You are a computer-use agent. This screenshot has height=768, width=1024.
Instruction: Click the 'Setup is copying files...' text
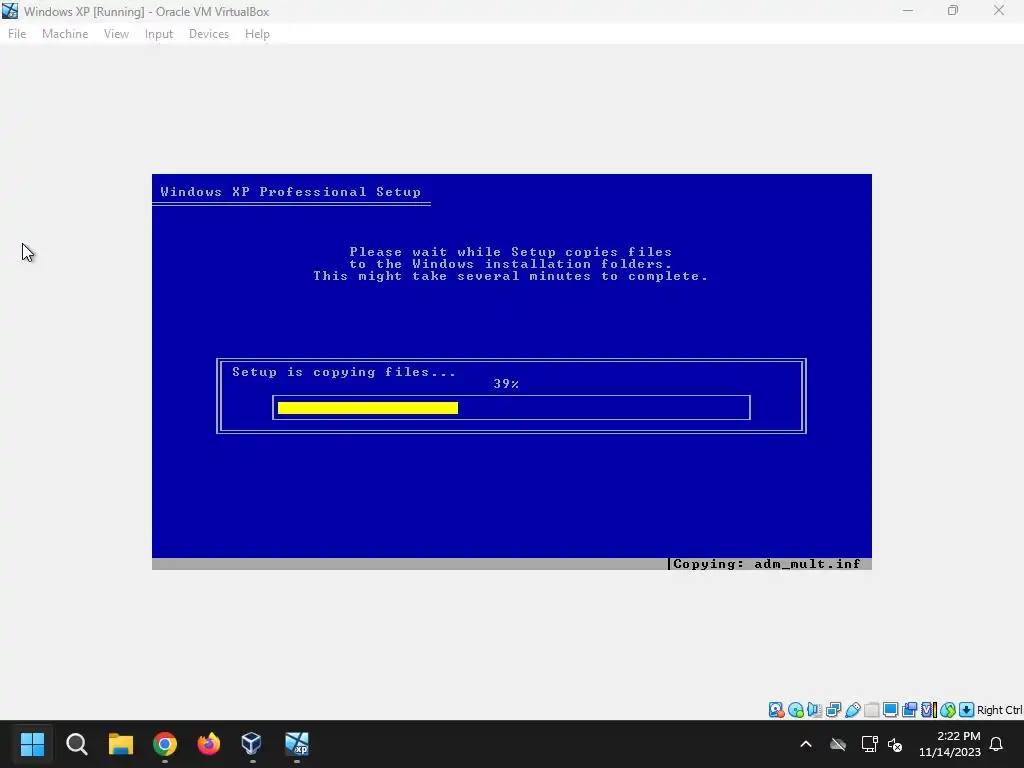pos(344,372)
